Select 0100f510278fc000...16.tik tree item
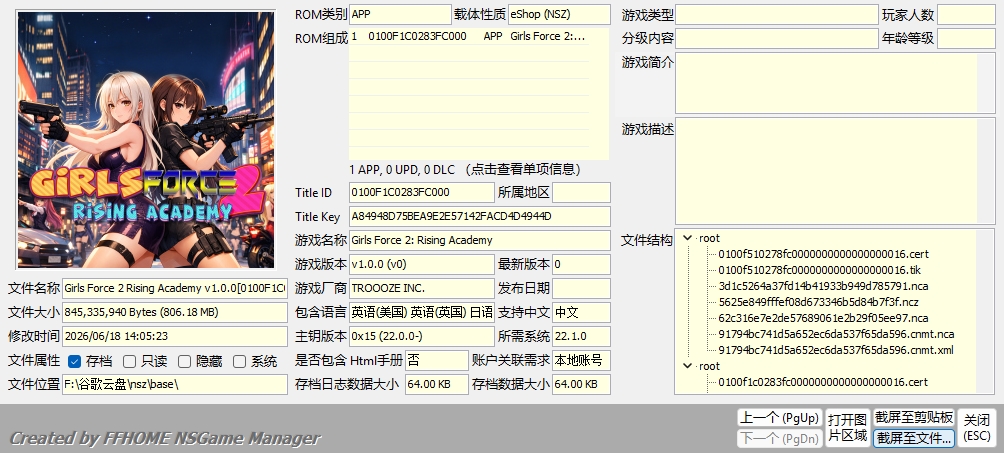Viewport: 1004px width, 453px height. click(819, 270)
